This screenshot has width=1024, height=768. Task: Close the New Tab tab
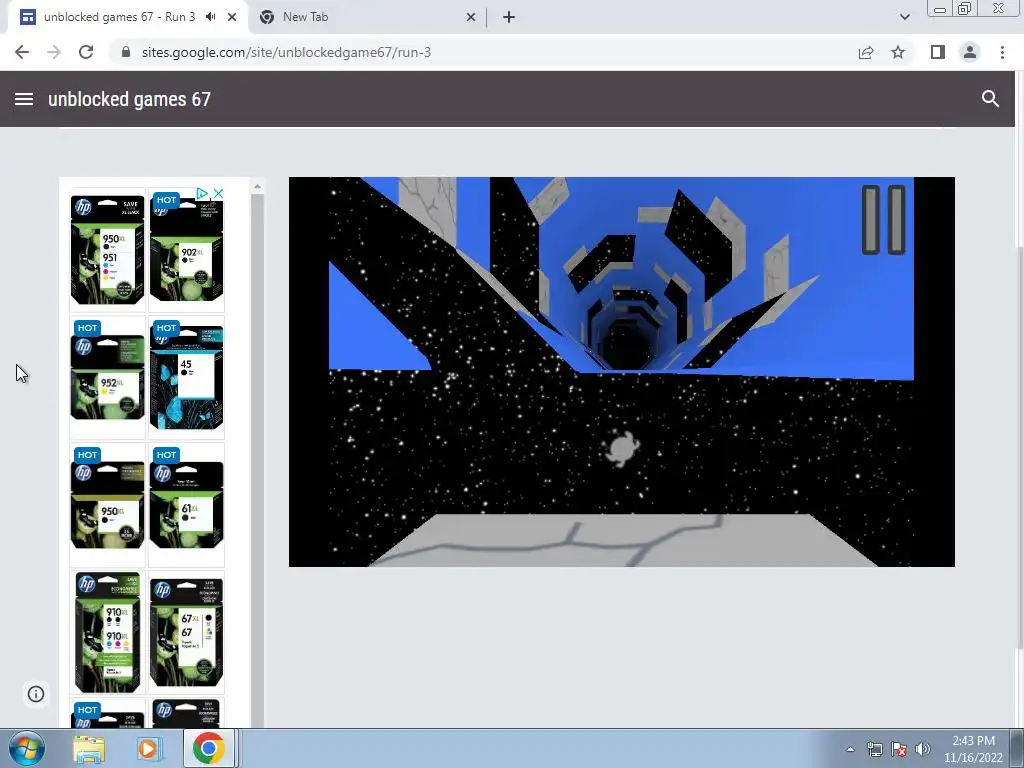click(471, 17)
